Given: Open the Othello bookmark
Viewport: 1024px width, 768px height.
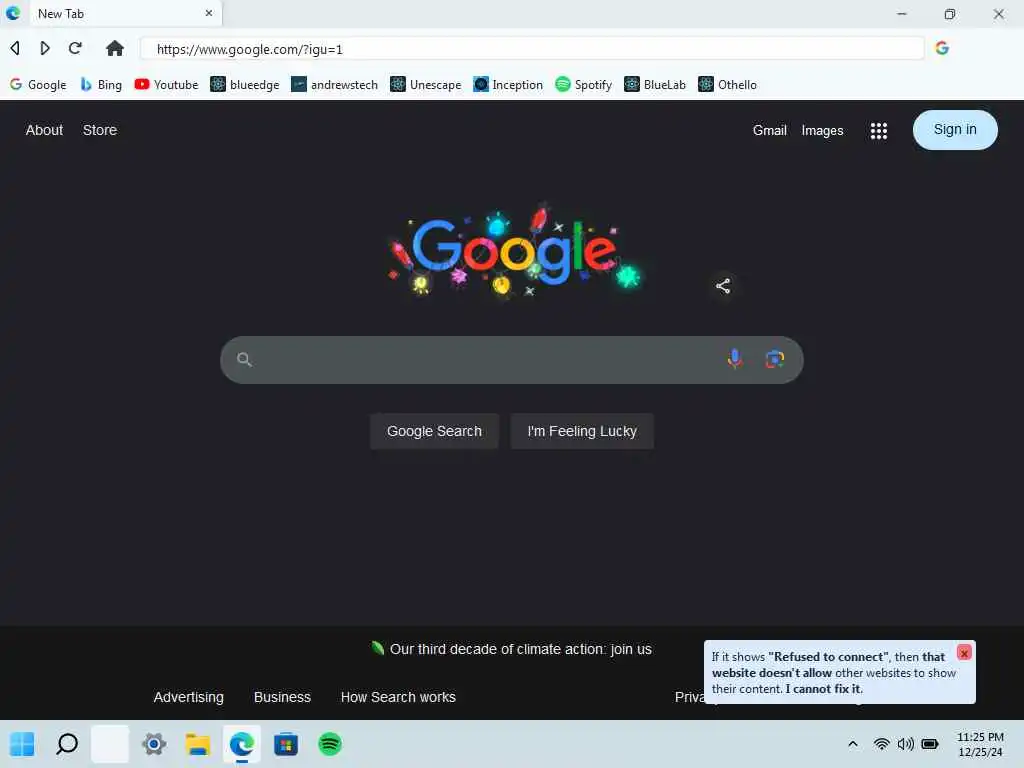Looking at the screenshot, I should [x=728, y=84].
